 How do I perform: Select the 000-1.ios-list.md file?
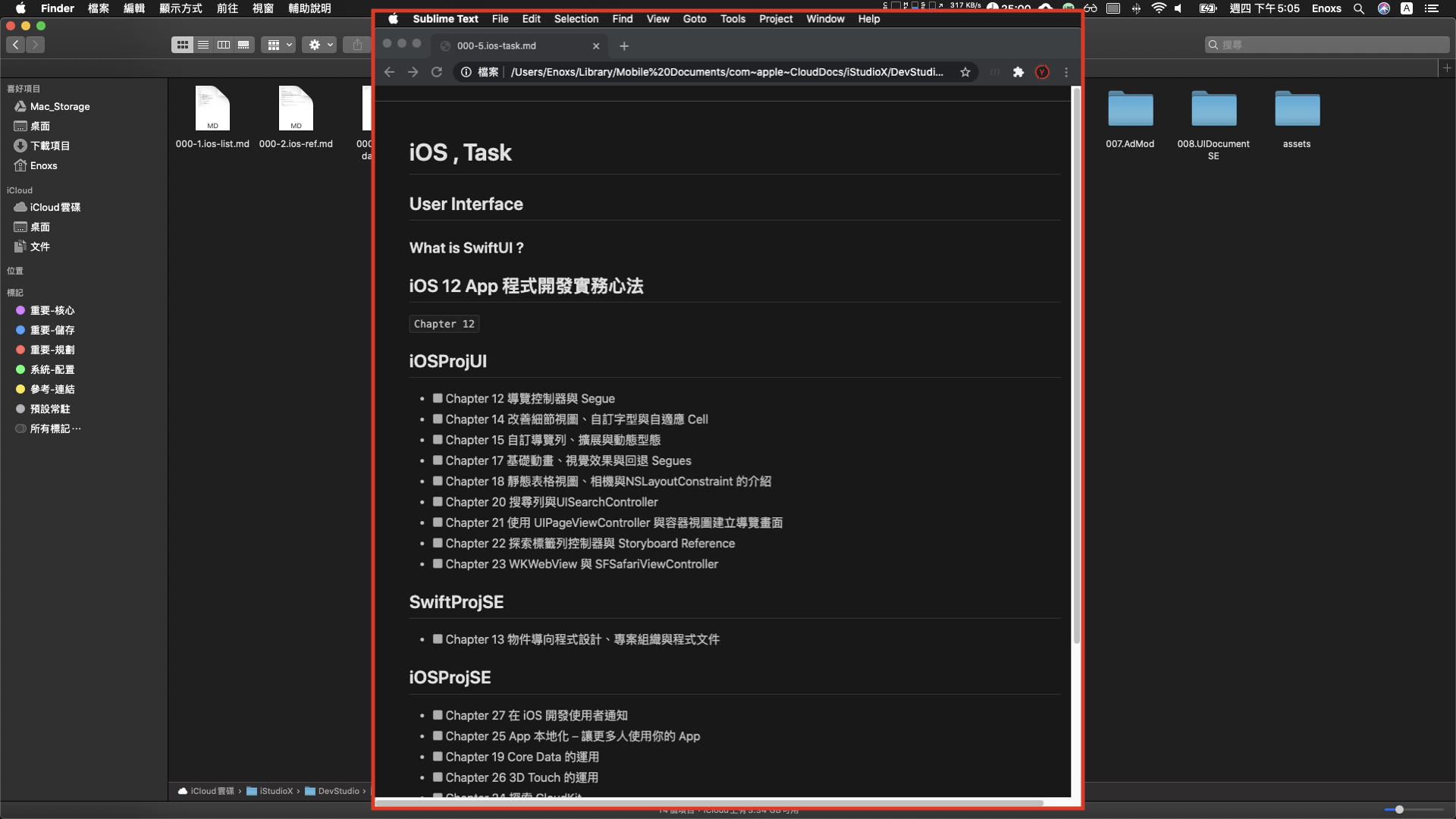[212, 118]
